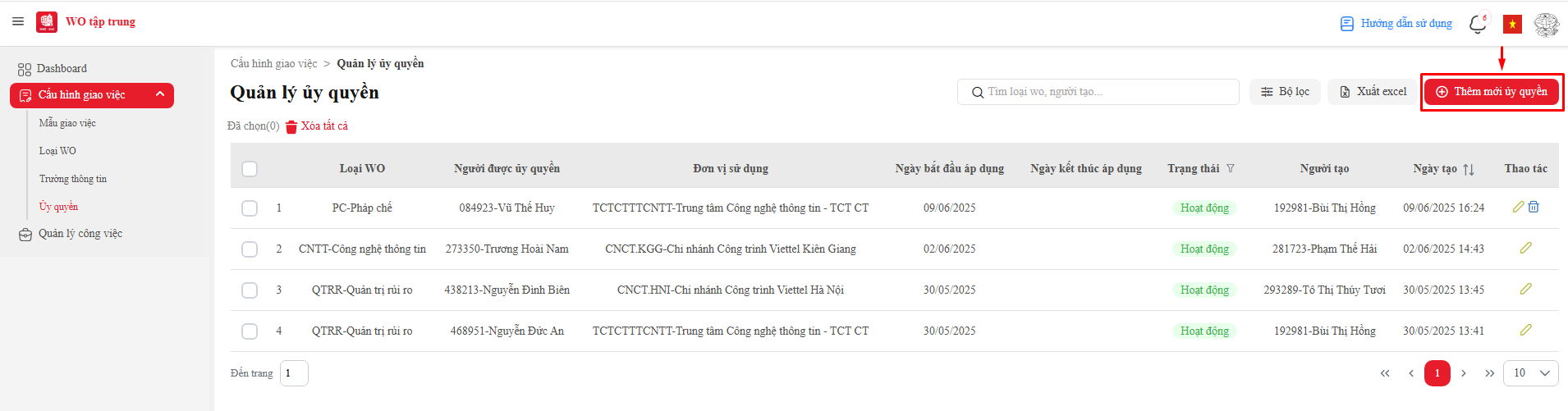The width and height of the screenshot is (1568, 411).
Task: Open the notification bell icon
Action: click(x=1478, y=24)
